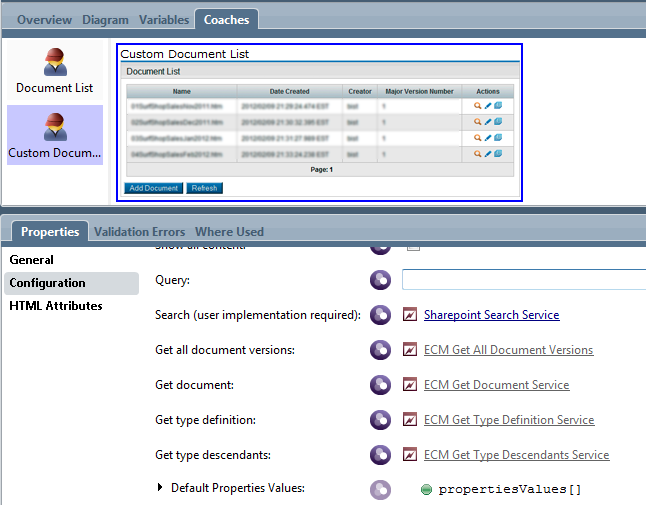Viewport: 646px width, 505px height.
Task: Toggle binding icon for Default Properties Values
Action: 380,490
